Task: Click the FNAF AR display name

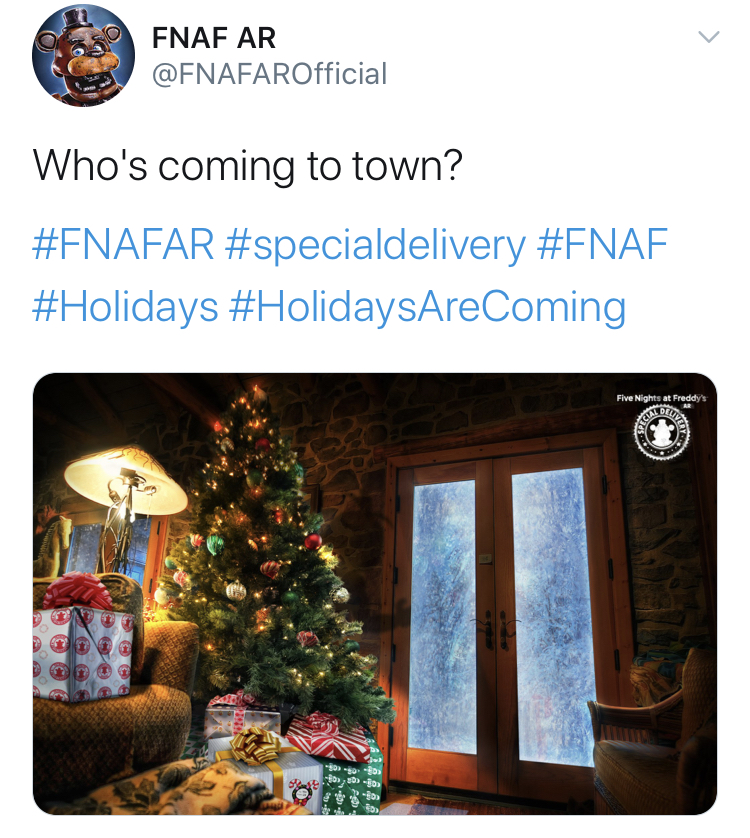Action: (x=213, y=38)
